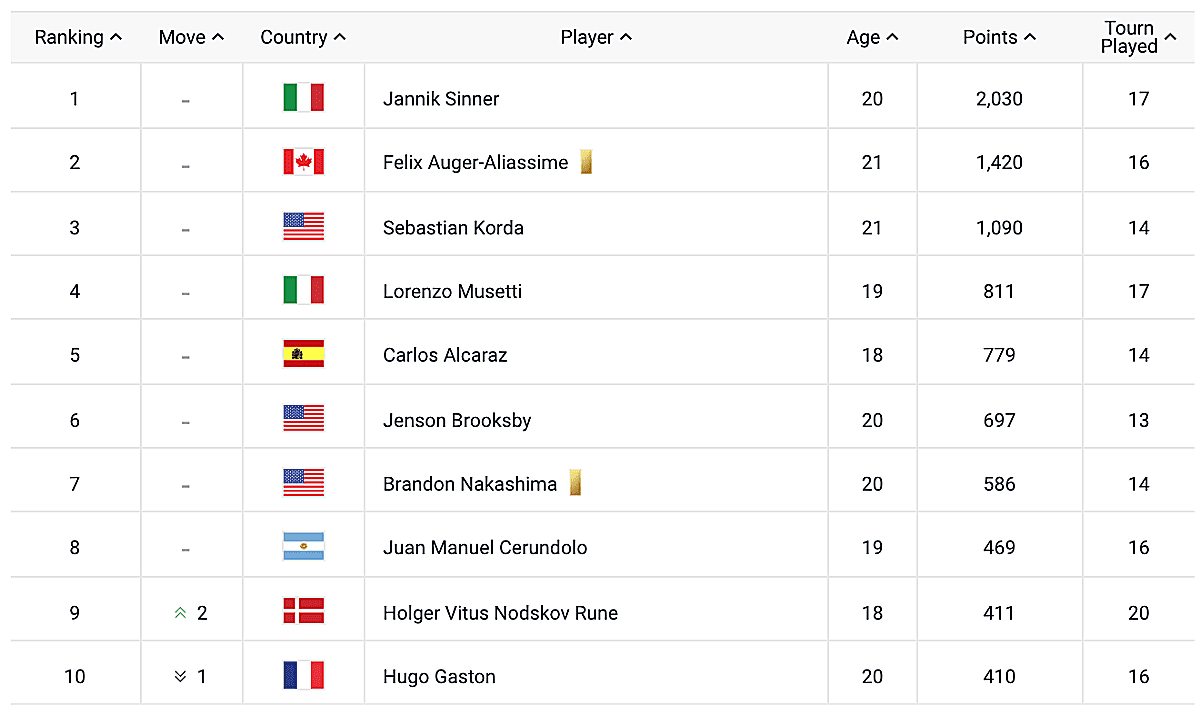Viewport: 1200px width, 705px height.
Task: Click the gold badge beside Felix Auger-Aliassime
Action: pyautogui.click(x=586, y=162)
